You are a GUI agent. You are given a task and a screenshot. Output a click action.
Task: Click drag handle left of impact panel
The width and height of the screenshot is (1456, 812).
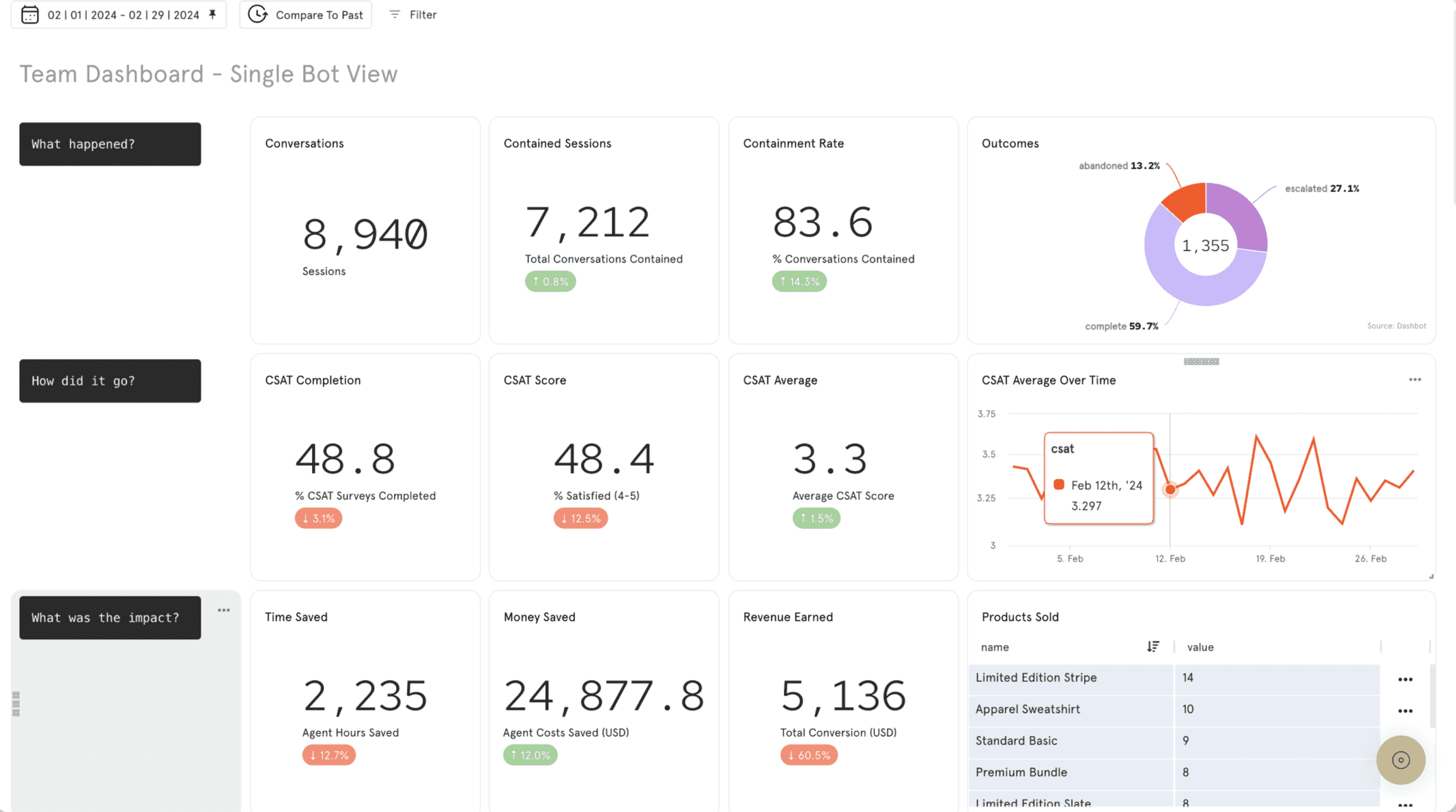[x=16, y=704]
